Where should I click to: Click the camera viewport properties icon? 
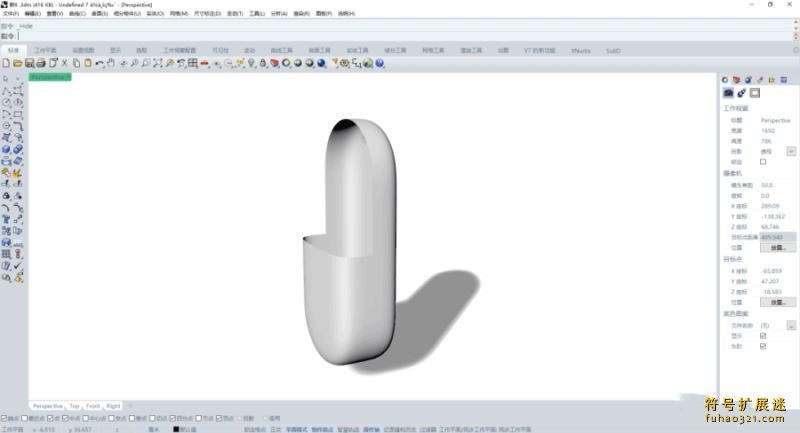[x=728, y=93]
